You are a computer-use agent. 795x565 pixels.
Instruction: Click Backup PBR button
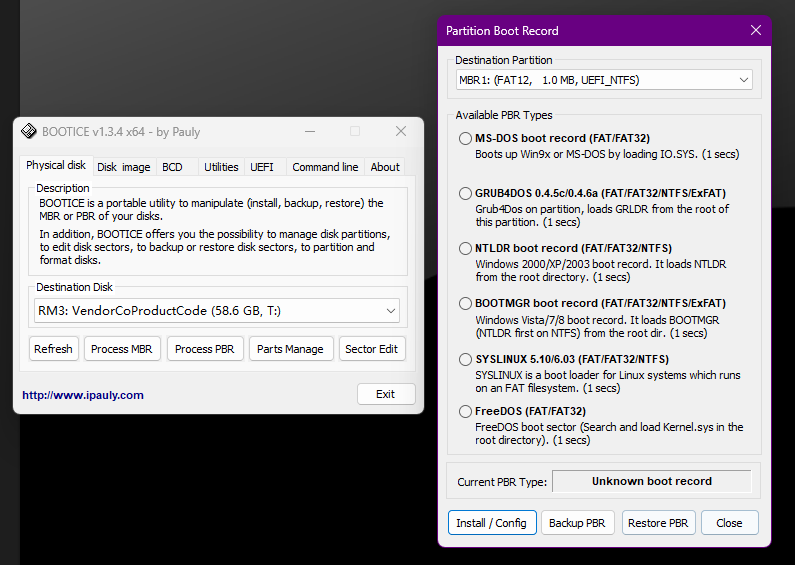(x=577, y=523)
